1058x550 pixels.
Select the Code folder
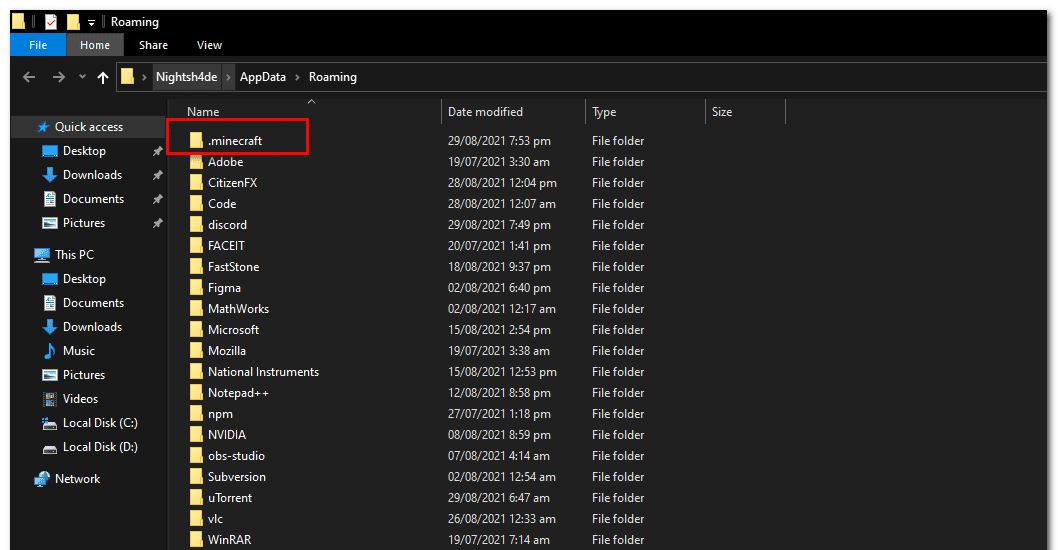[x=221, y=204]
